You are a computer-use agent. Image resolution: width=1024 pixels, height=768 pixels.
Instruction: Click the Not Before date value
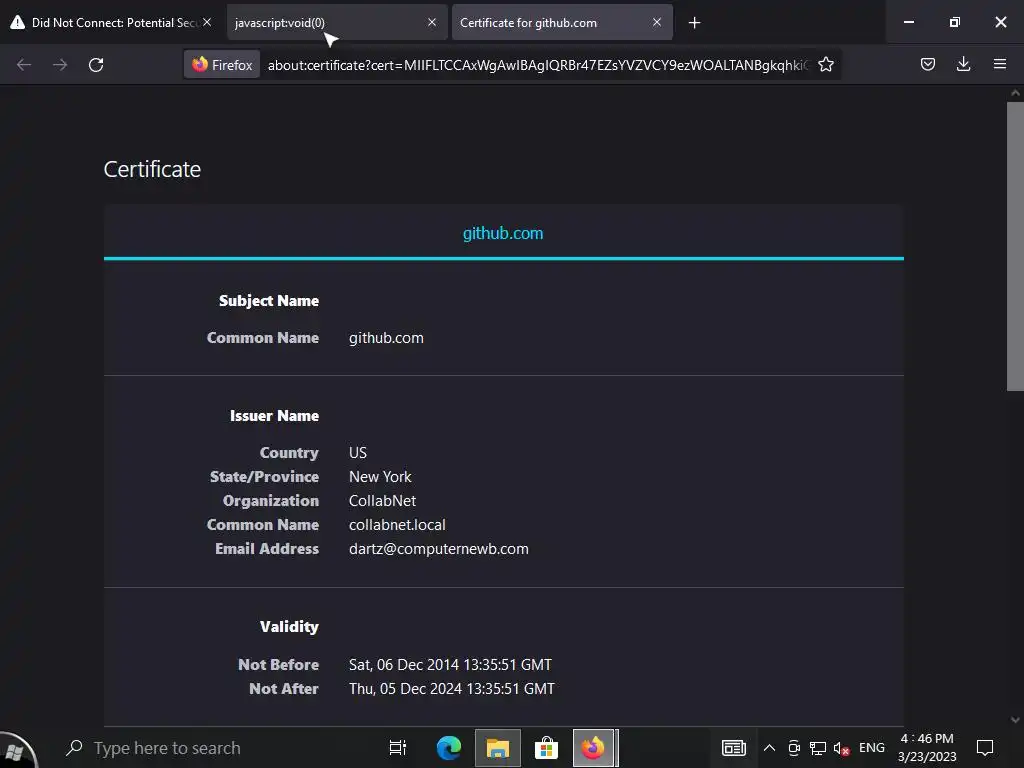[x=450, y=665]
